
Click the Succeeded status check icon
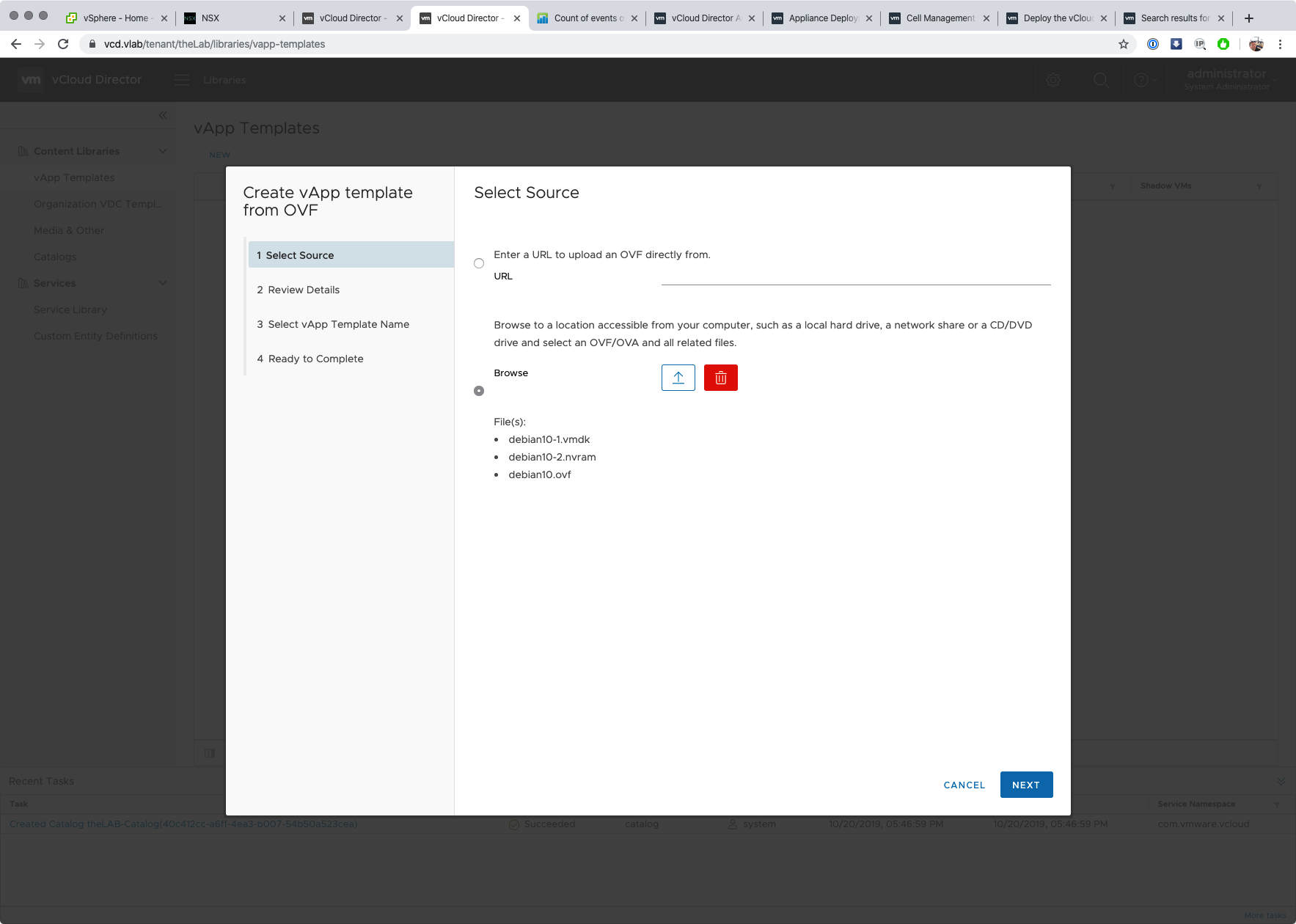[514, 824]
